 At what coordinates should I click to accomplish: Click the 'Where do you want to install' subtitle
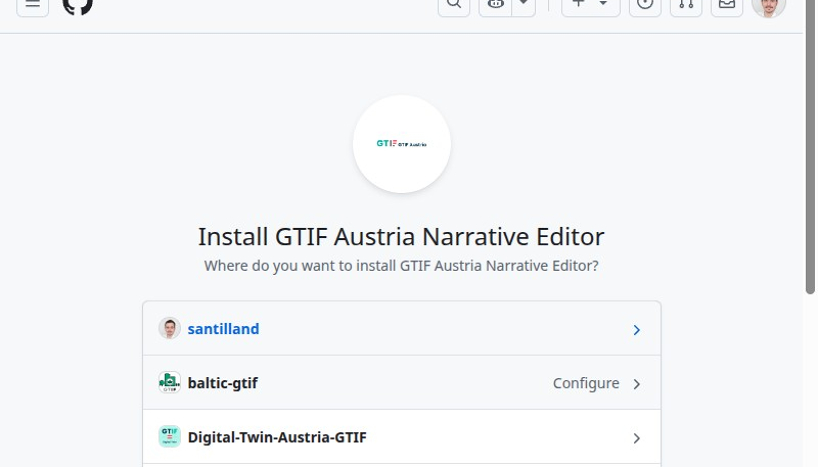[x=401, y=266]
